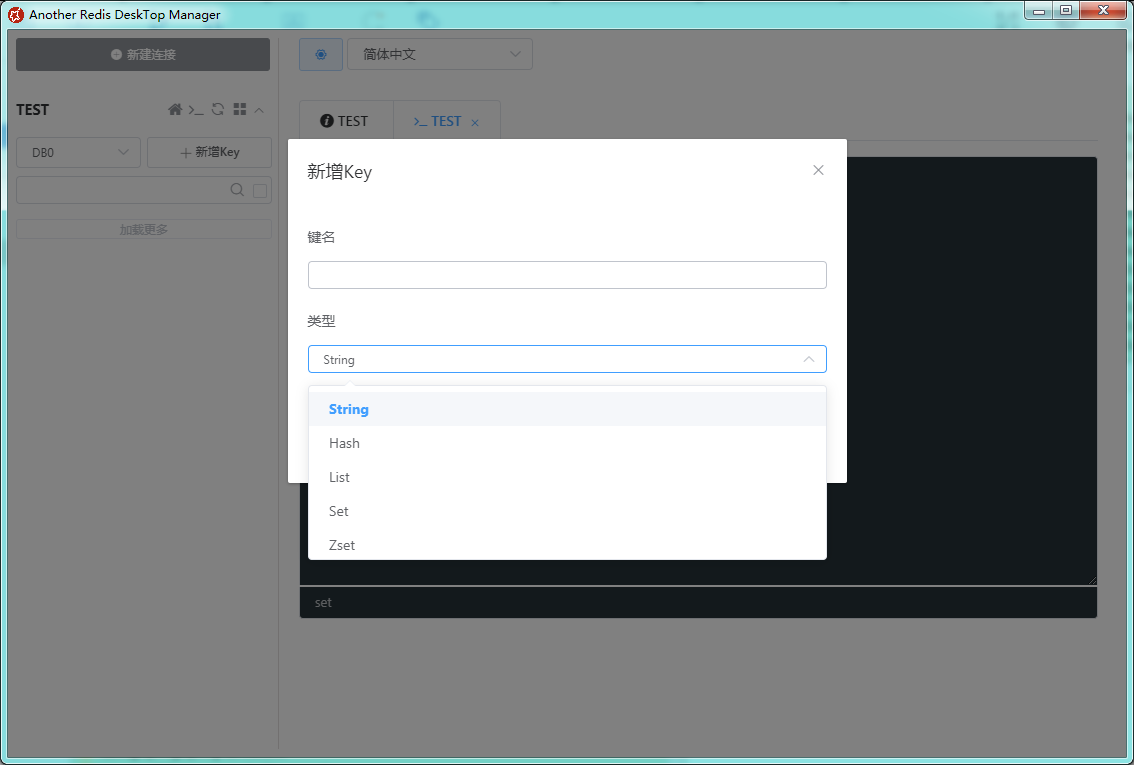The image size is (1134, 765).
Task: Select String from the type list
Action: (567, 409)
